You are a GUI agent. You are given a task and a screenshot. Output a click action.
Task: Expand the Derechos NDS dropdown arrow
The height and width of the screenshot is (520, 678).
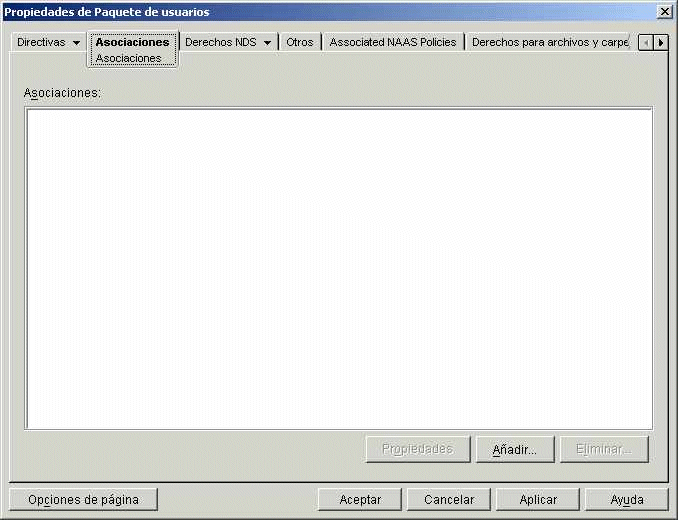point(267,43)
